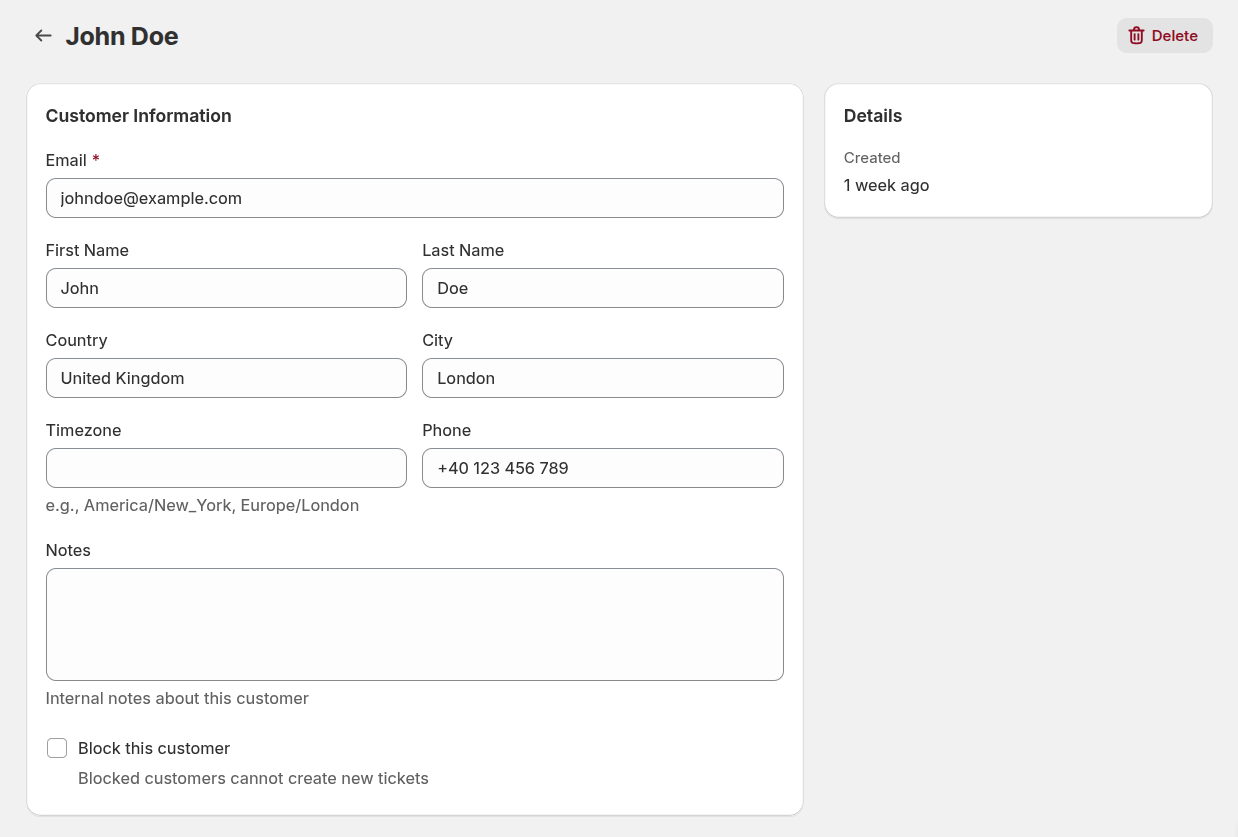Focus the Email input field
Image resolution: width=1238 pixels, height=837 pixels.
(x=414, y=198)
